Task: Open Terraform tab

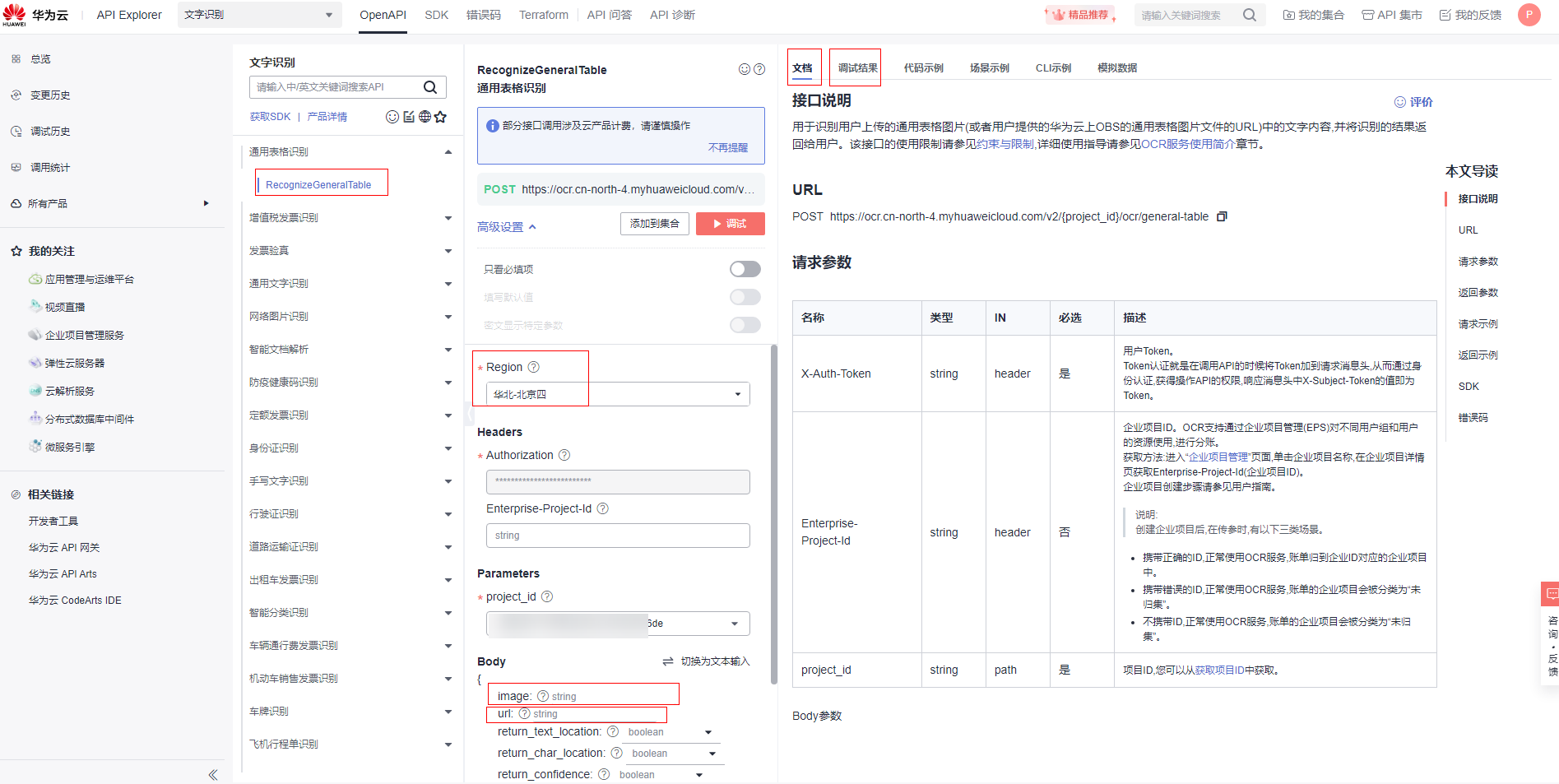Action: (x=544, y=15)
